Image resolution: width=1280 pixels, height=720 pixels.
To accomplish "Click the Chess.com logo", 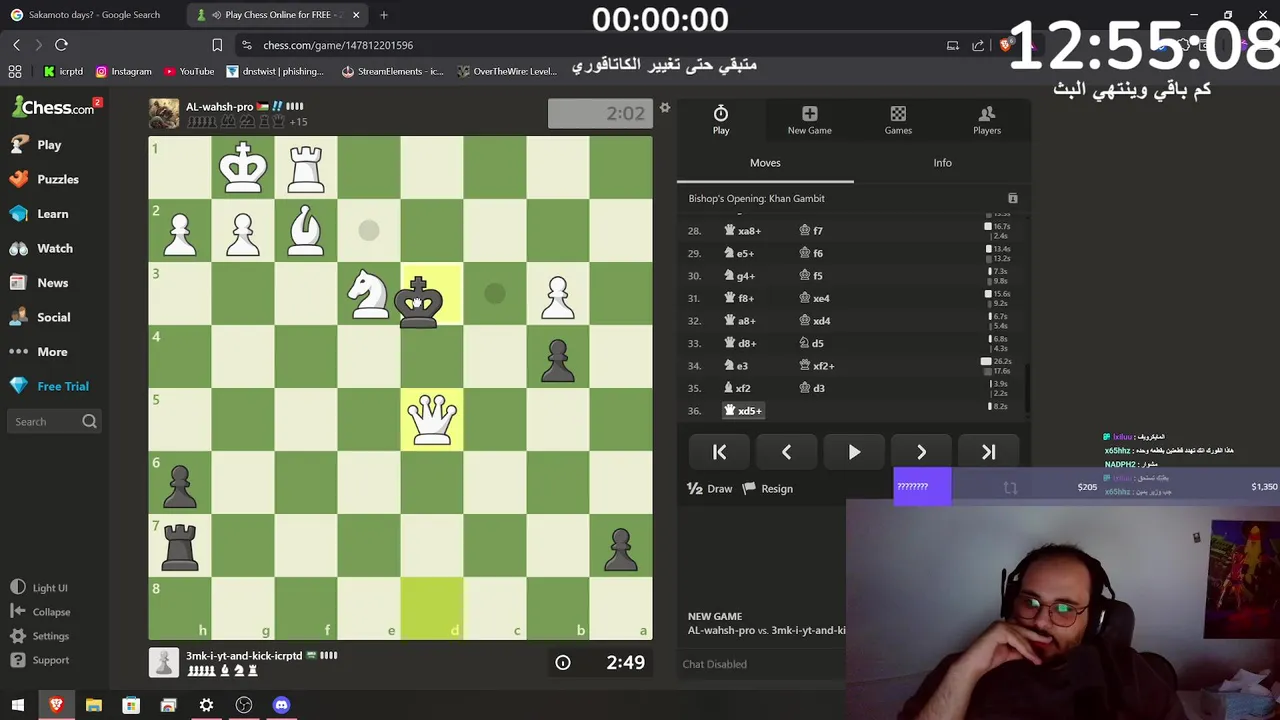I will (x=54, y=107).
